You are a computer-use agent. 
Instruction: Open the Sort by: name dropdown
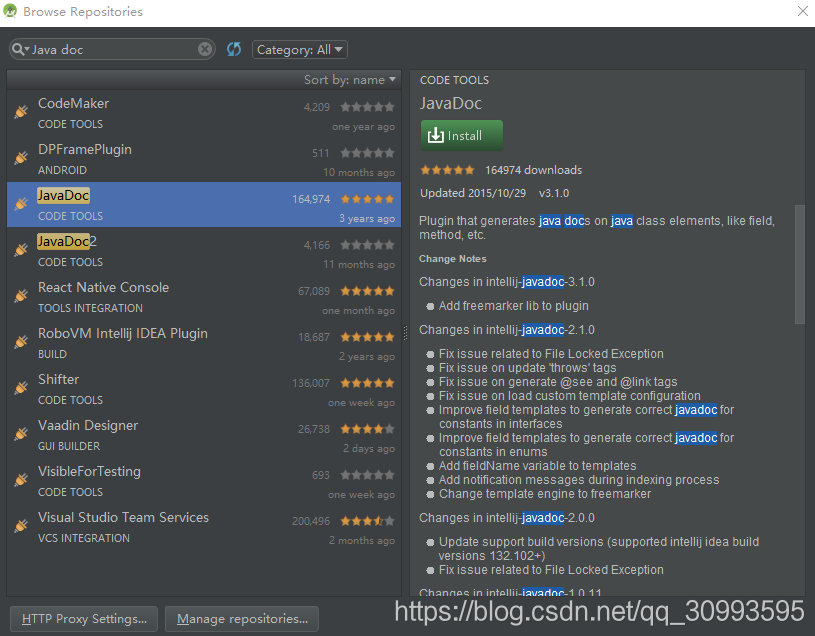click(350, 80)
